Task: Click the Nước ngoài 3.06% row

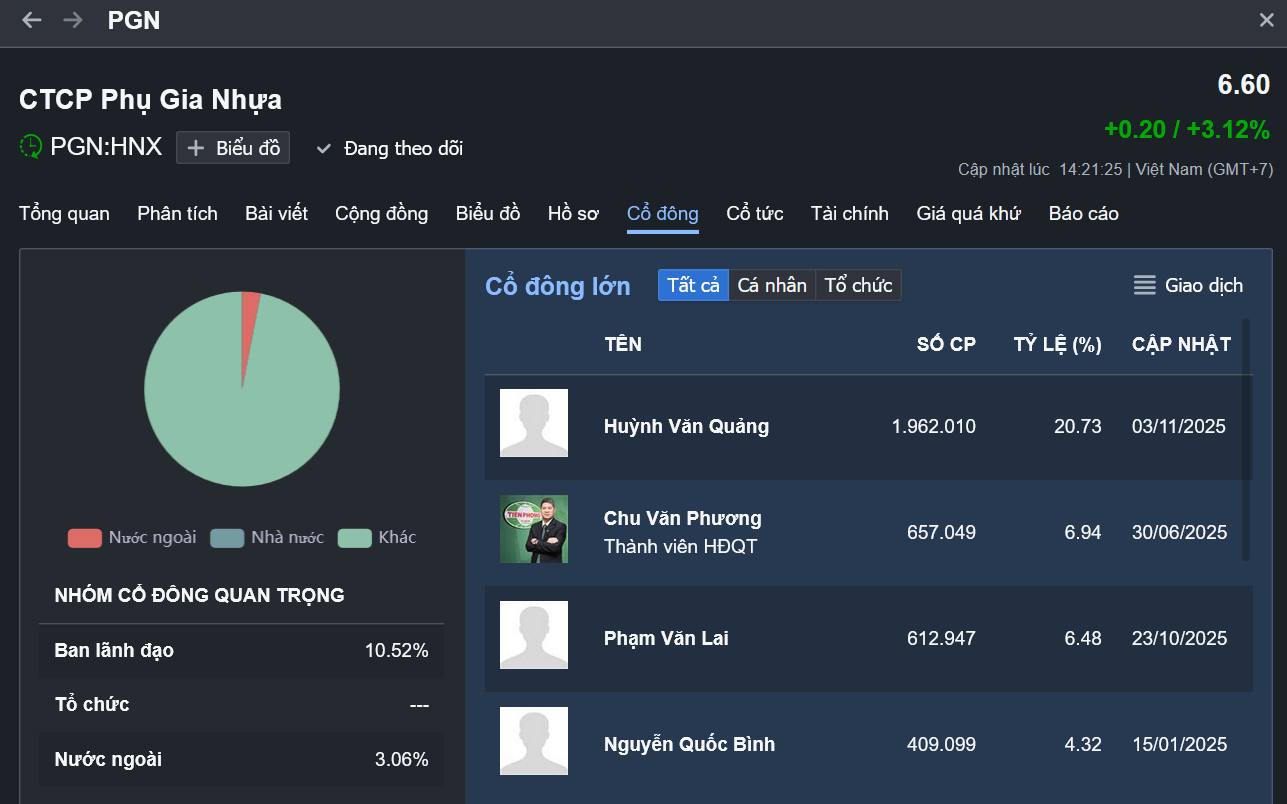Action: [x=241, y=759]
